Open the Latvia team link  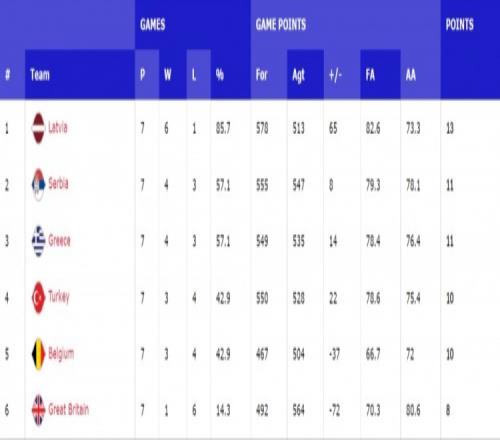tap(58, 127)
